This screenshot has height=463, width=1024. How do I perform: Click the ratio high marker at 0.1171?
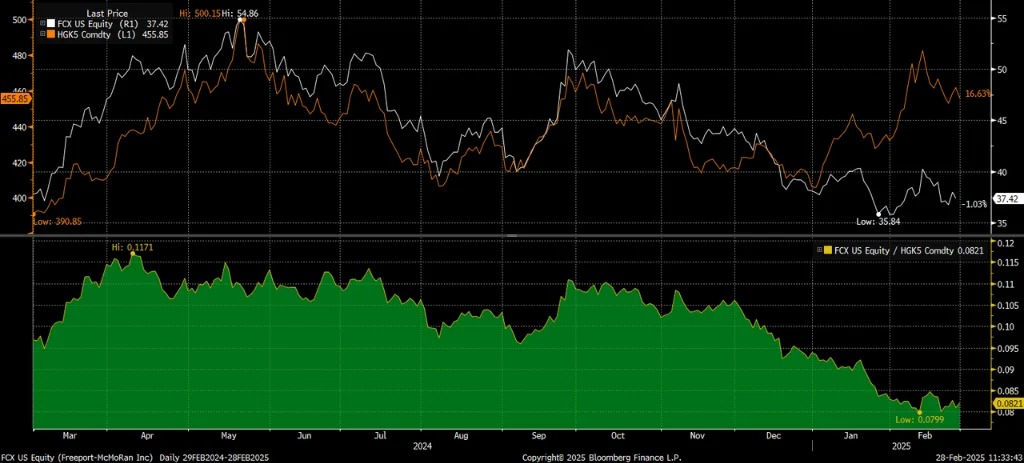(x=133, y=254)
